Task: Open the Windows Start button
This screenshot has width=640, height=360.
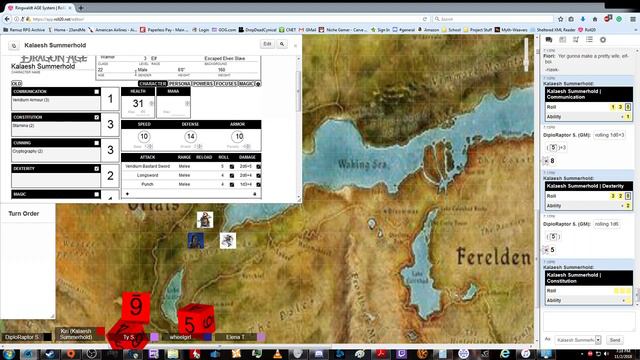Action: click(9, 353)
